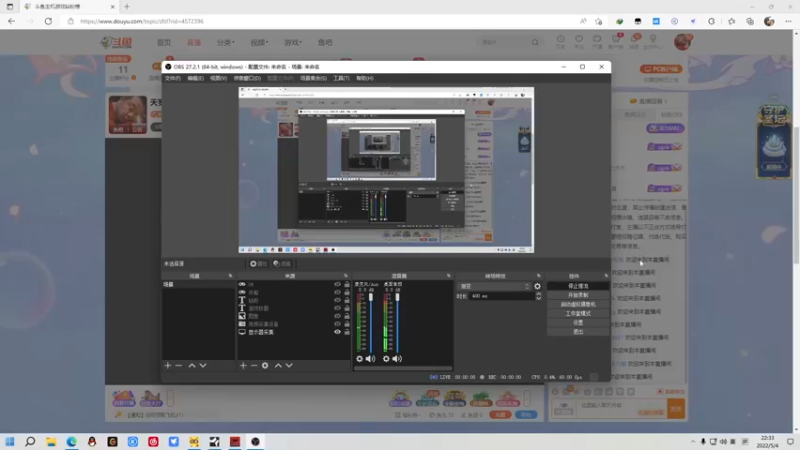Open Douyu followed heart icon
Screen dimensions: 800x450
pos(579,41)
